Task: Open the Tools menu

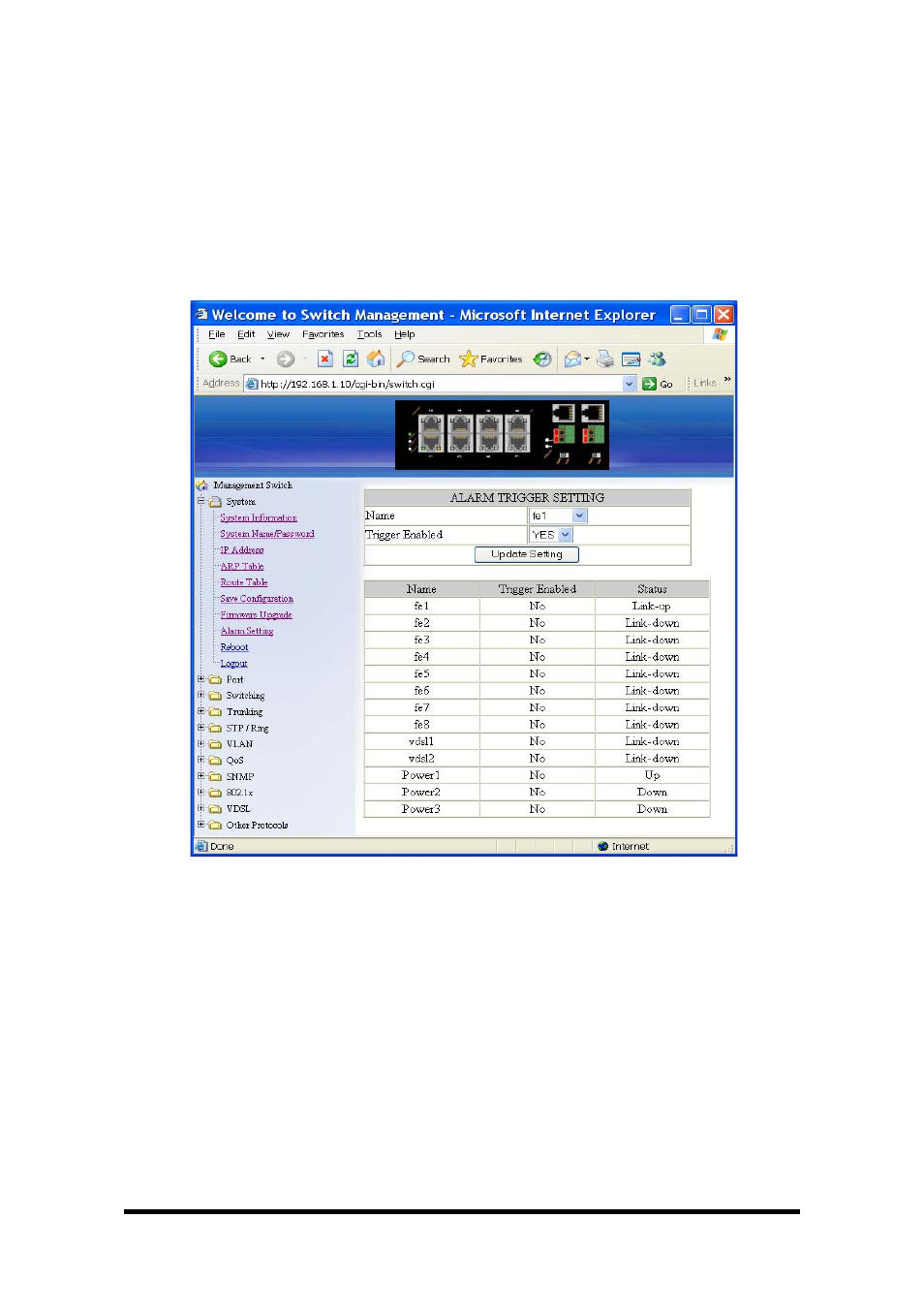Action: 369,334
